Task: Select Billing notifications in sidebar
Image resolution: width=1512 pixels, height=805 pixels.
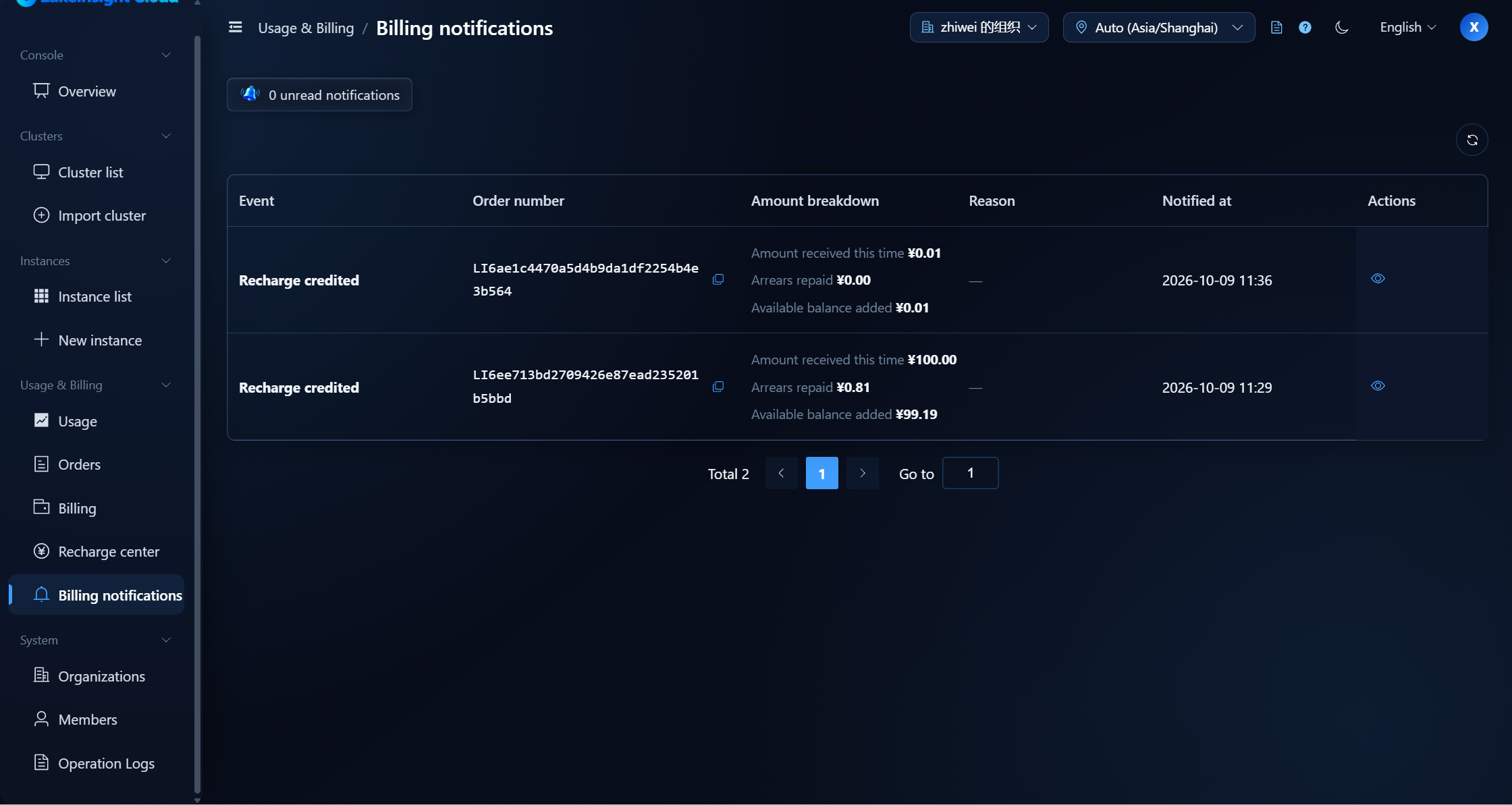Action: (x=96, y=594)
